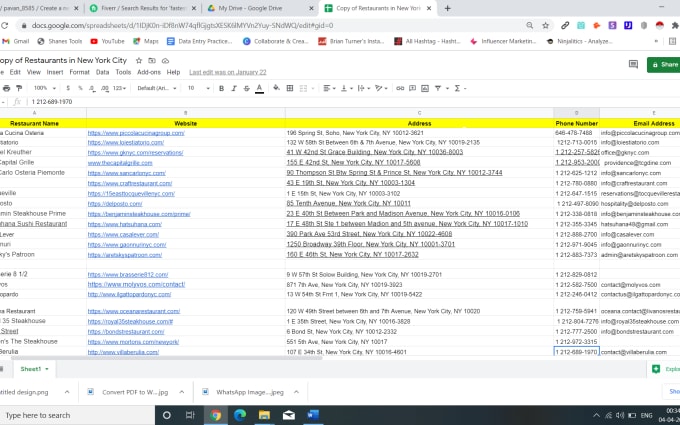Open the more formats 123 dropdown
This screenshot has height=425, width=680.
[x=119, y=88]
